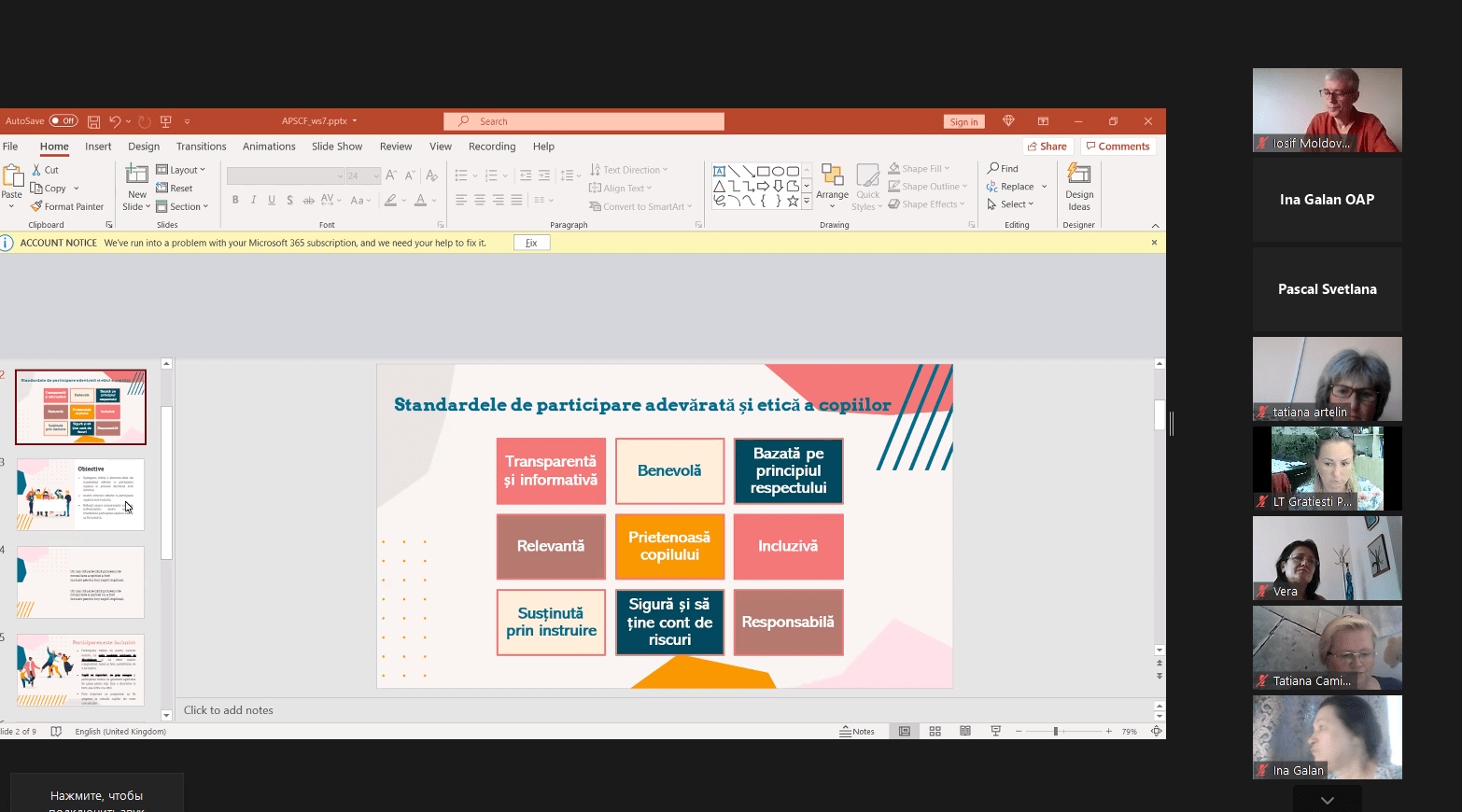Click the Find magnifier icon
The width and height of the screenshot is (1462, 812).
coord(993,169)
